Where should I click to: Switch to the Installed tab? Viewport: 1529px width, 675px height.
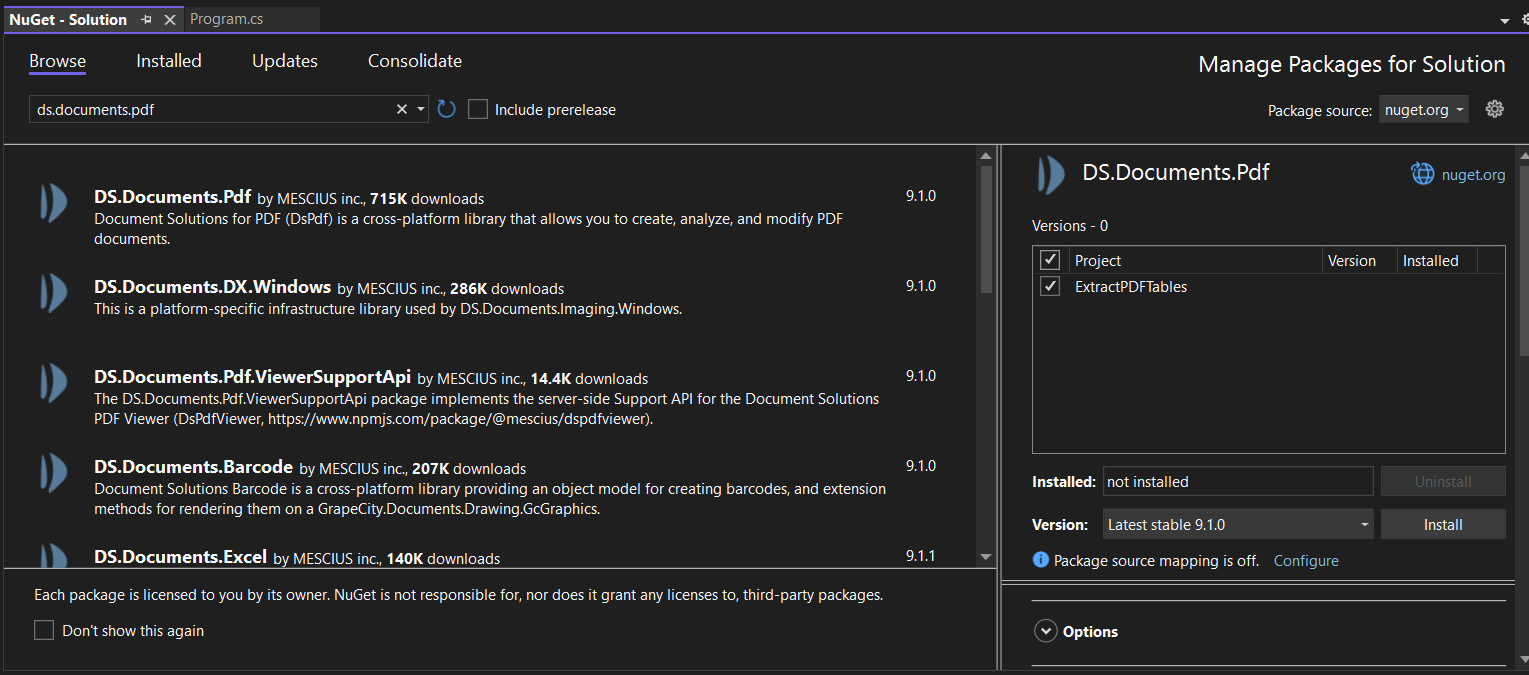(x=169, y=61)
